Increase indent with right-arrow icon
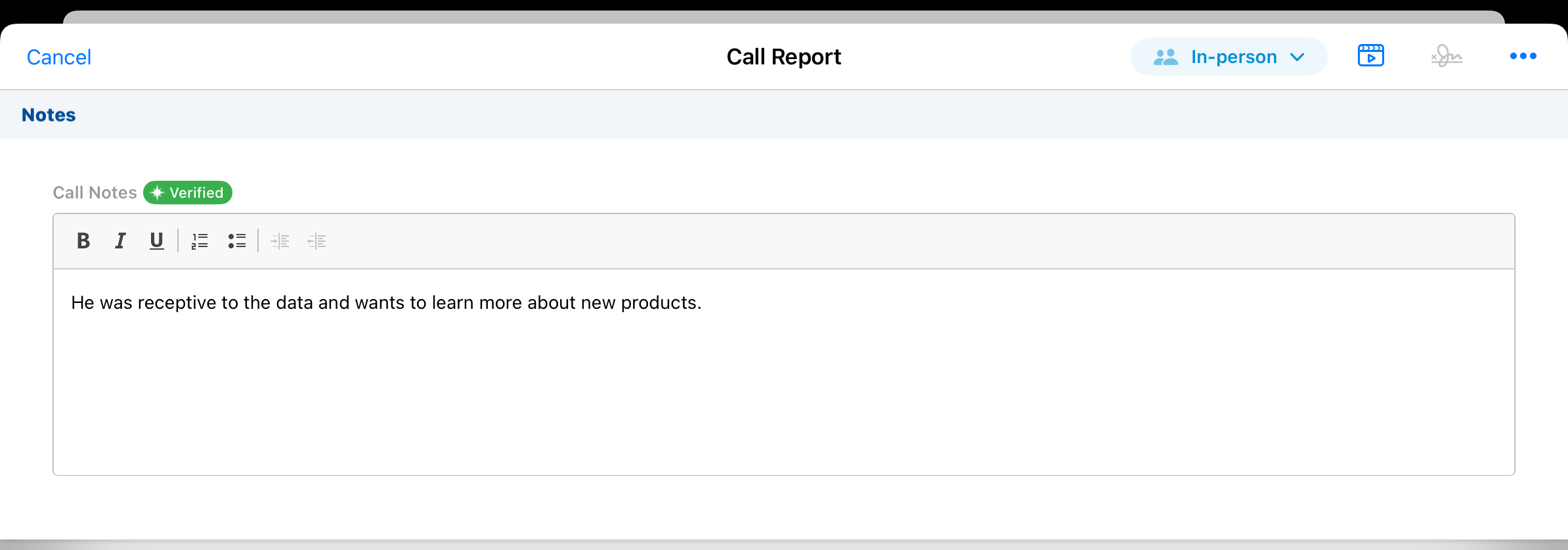The width and height of the screenshot is (1568, 550). 280,241
